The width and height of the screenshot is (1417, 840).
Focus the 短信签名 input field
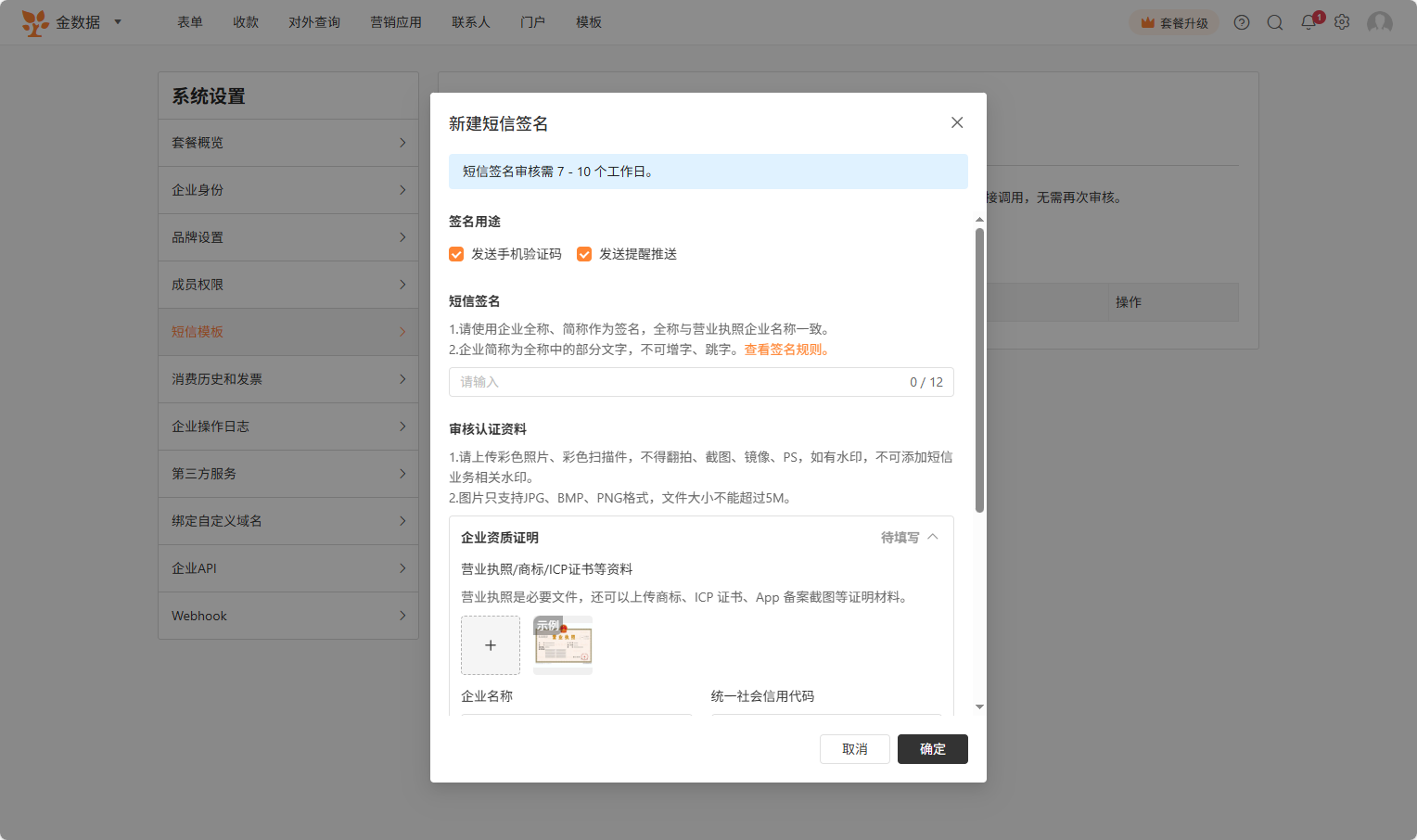tap(701, 382)
